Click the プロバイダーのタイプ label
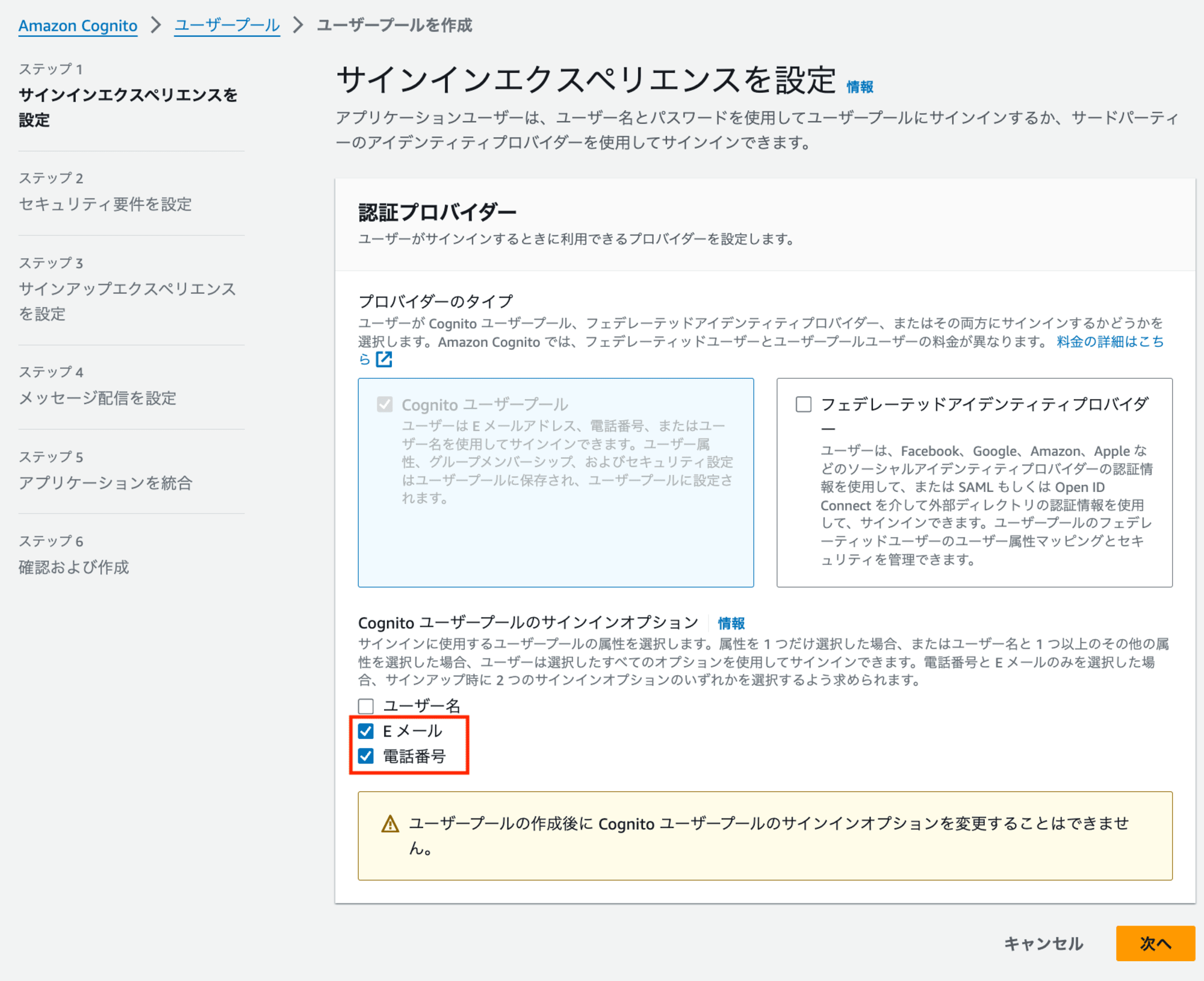This screenshot has width=1204, height=981. click(436, 301)
